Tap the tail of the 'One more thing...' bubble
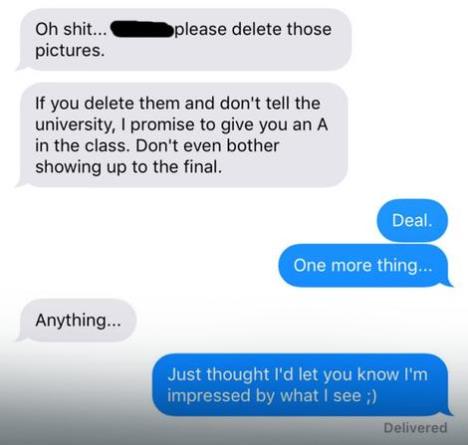Image resolution: width=468 pixels, height=445 pixels. 448,283
